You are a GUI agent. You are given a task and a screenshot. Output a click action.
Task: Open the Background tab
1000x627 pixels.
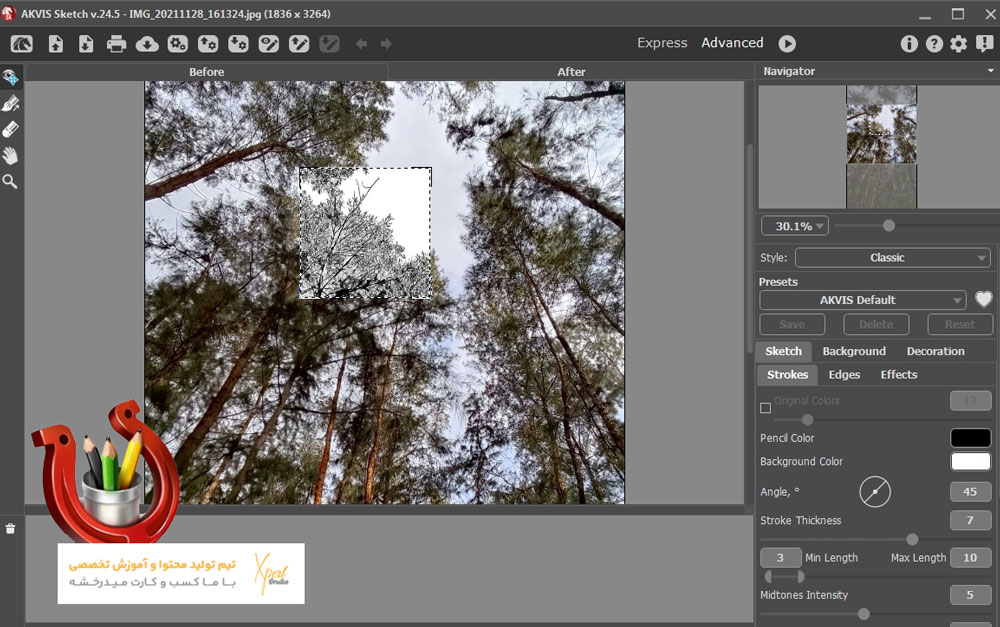(854, 351)
